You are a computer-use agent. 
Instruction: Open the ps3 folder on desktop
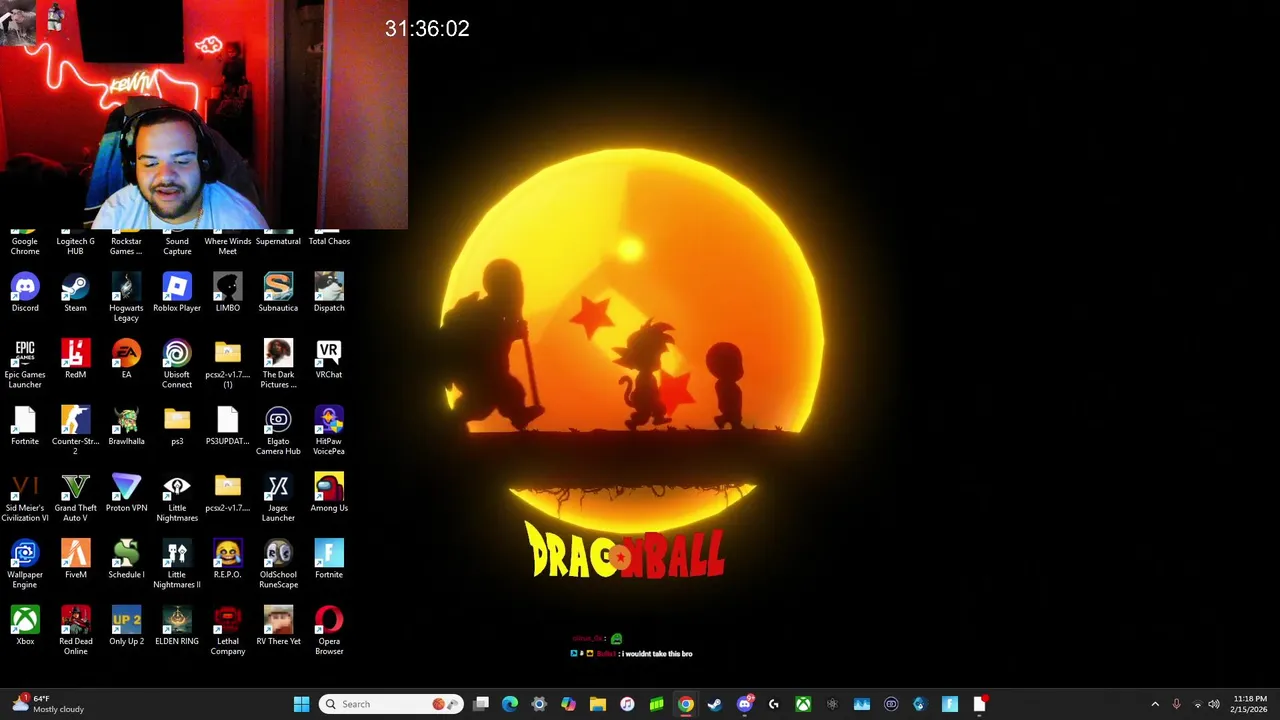click(x=177, y=426)
